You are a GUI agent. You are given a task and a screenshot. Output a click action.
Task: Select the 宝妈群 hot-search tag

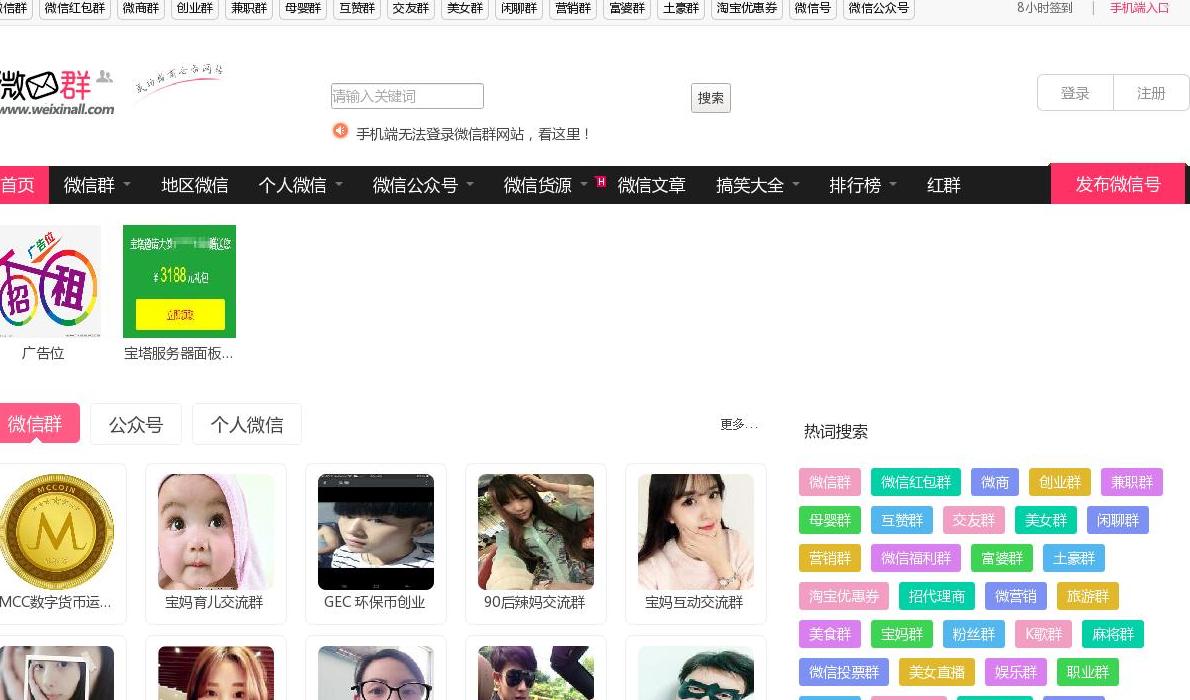[902, 634]
